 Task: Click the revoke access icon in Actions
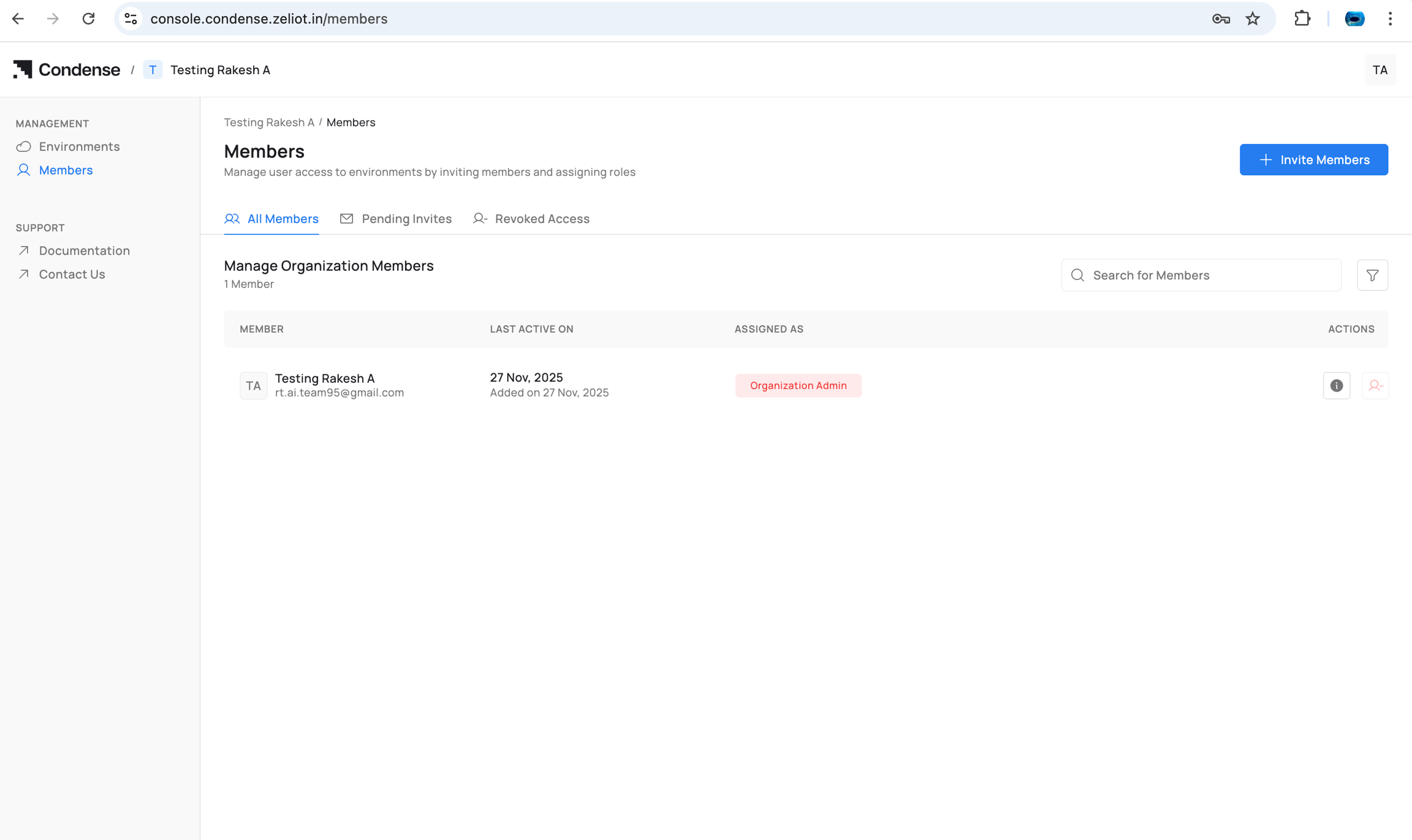(x=1375, y=385)
